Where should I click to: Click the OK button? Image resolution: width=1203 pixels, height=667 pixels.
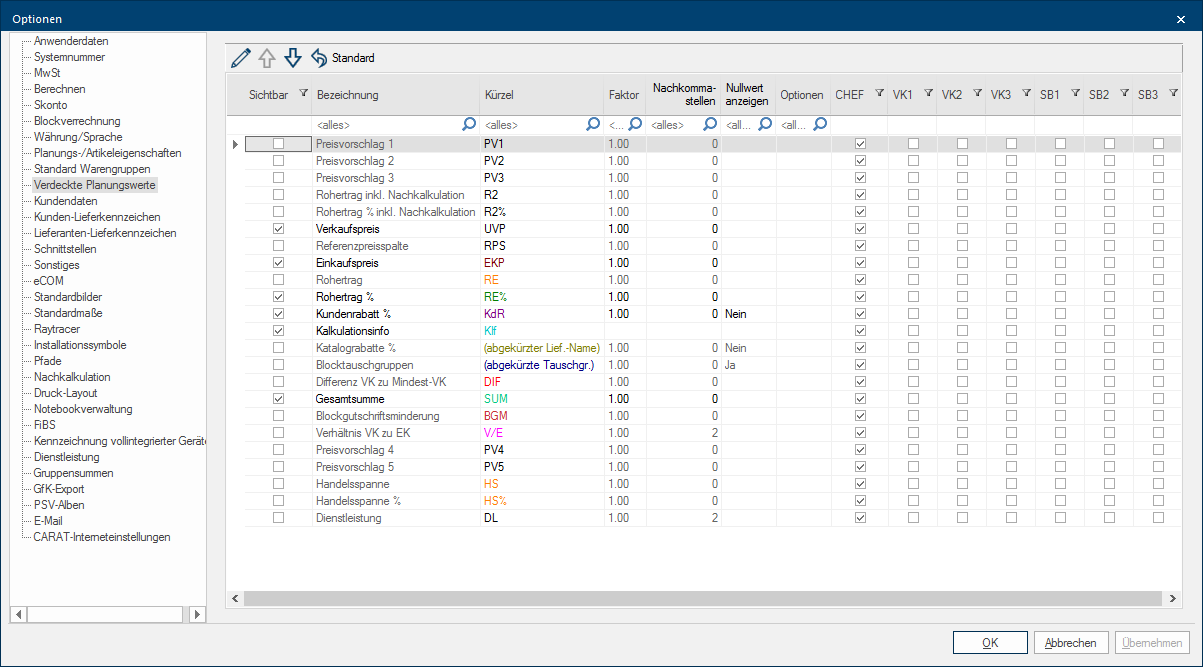990,643
